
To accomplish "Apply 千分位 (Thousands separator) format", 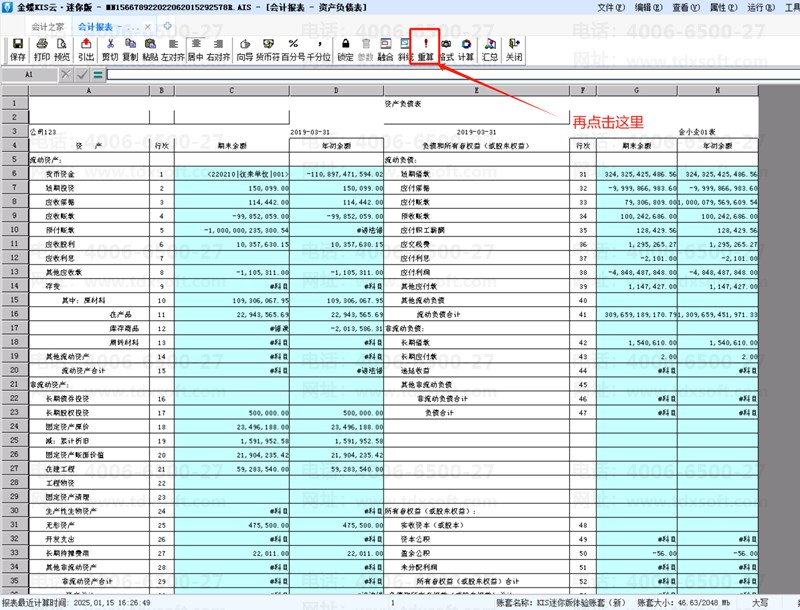I will point(319,49).
